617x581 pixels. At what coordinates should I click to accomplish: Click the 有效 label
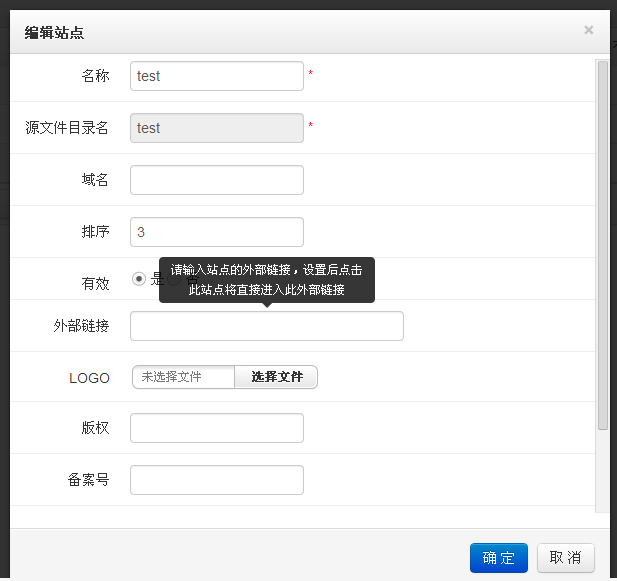95,283
